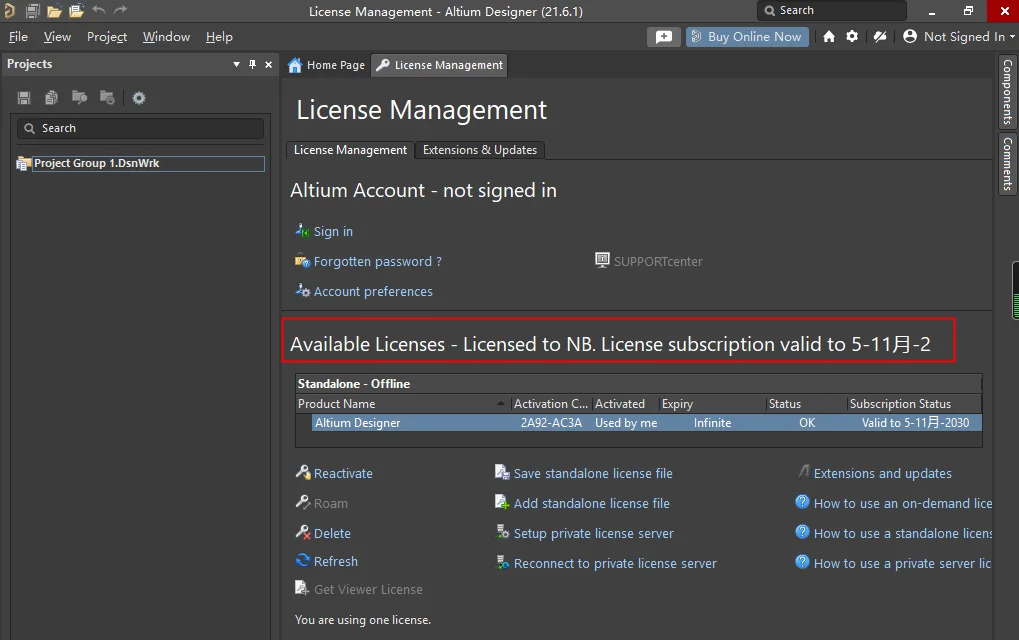Click the Projects panel settings gear icon

pyautogui.click(x=139, y=98)
